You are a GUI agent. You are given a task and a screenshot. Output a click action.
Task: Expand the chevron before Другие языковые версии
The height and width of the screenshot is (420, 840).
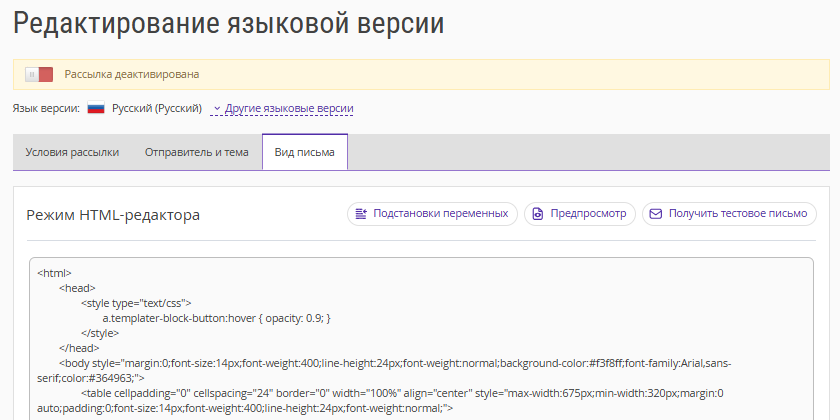pyautogui.click(x=217, y=108)
